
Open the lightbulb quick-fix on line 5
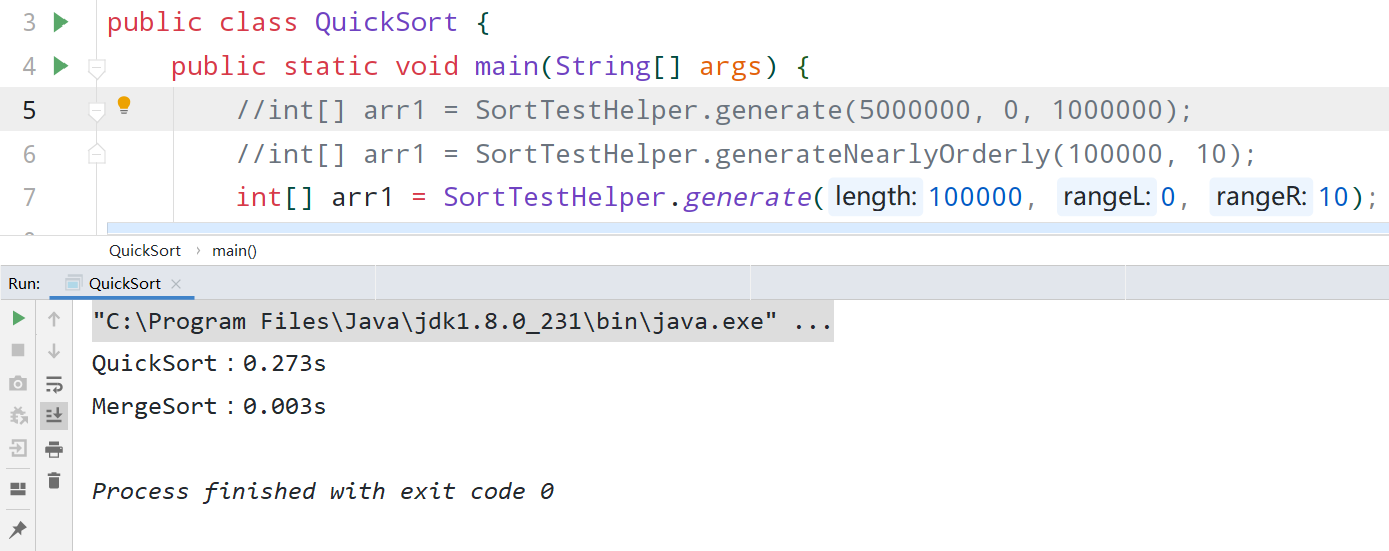(x=124, y=105)
